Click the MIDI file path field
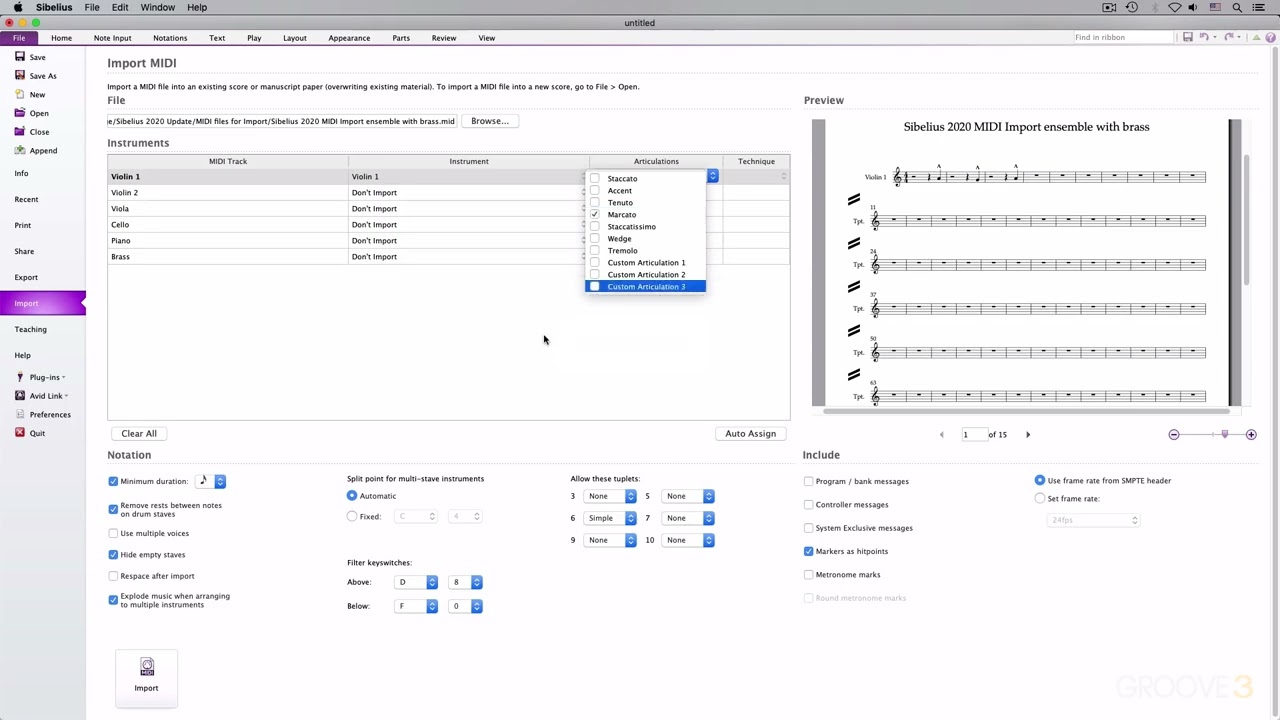This screenshot has height=720, width=1280. [282, 121]
